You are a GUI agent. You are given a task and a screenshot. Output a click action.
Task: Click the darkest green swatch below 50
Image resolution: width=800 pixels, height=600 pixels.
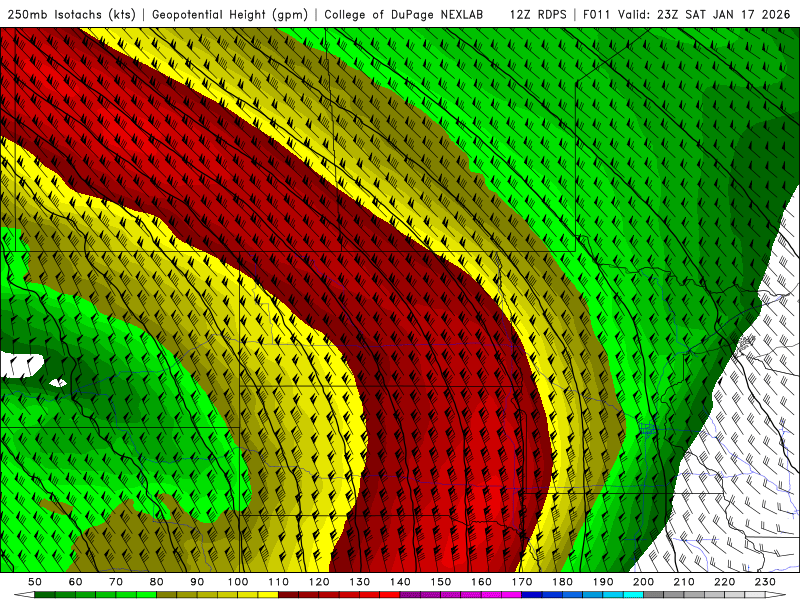tap(45, 595)
